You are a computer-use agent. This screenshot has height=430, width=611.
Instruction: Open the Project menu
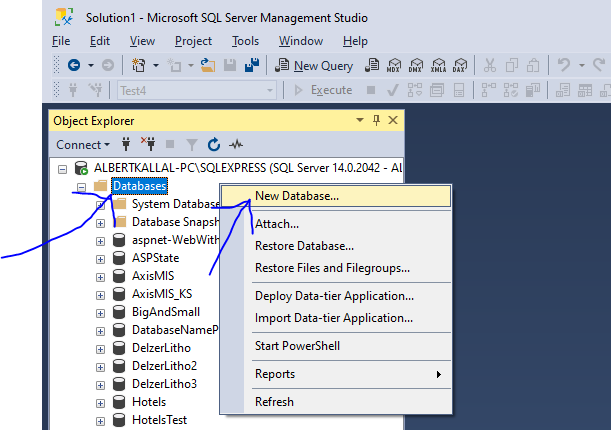click(193, 41)
